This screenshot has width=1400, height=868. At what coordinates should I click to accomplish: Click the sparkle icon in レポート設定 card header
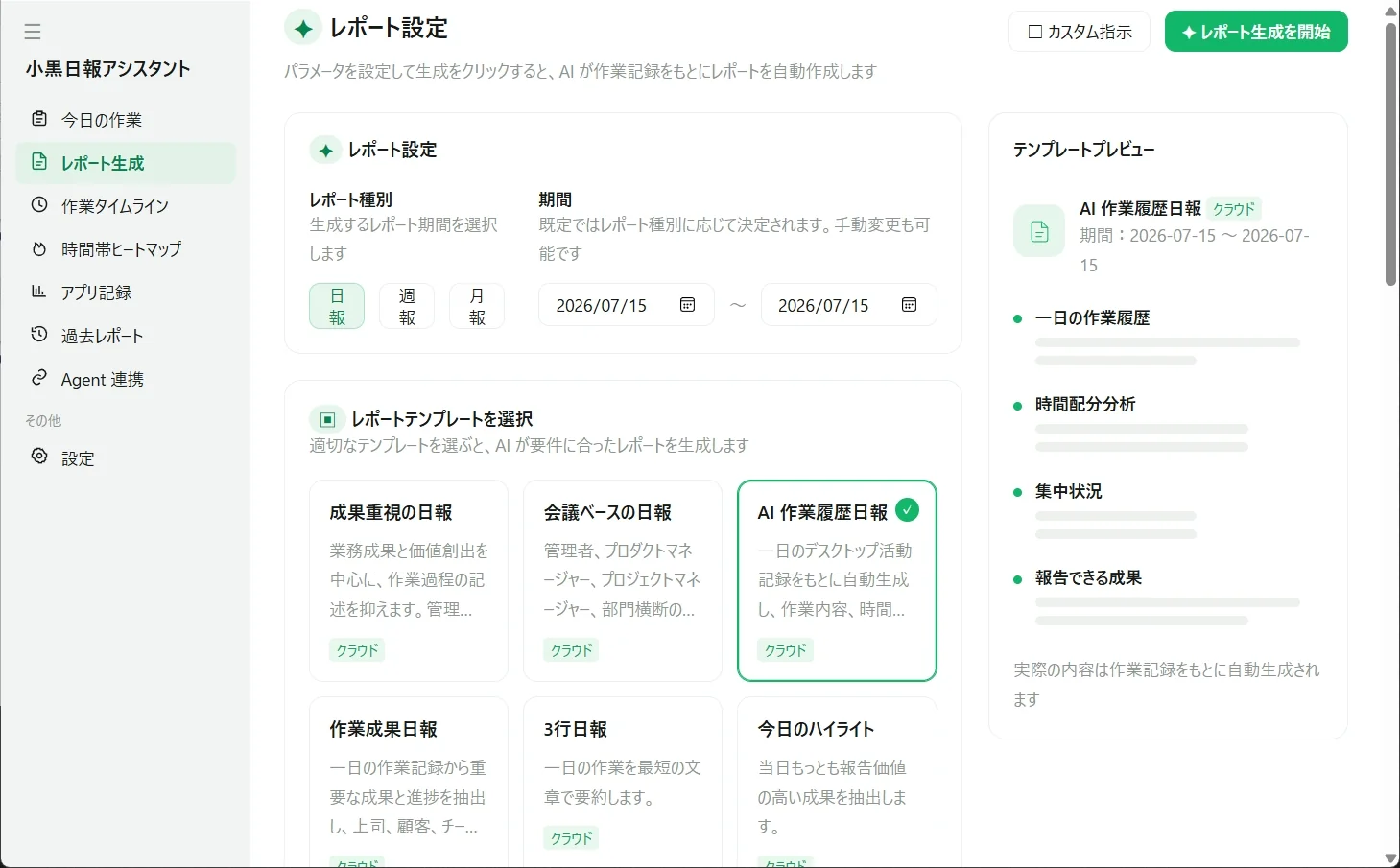pyautogui.click(x=326, y=151)
